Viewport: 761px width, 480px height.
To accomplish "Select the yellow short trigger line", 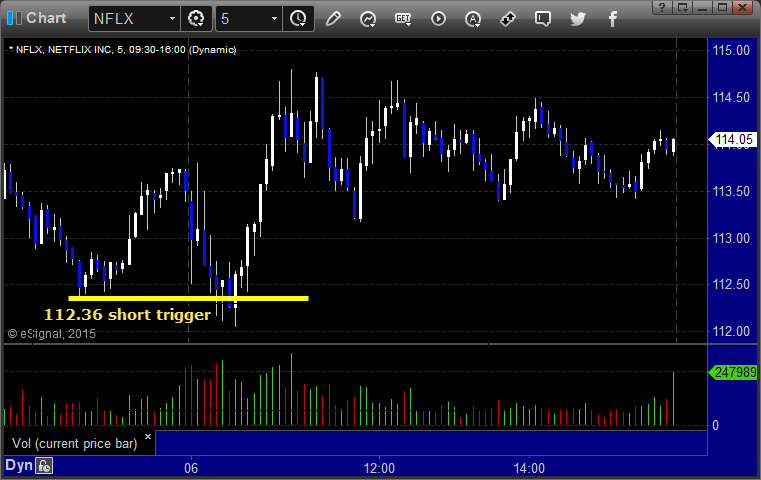I will pos(188,298).
